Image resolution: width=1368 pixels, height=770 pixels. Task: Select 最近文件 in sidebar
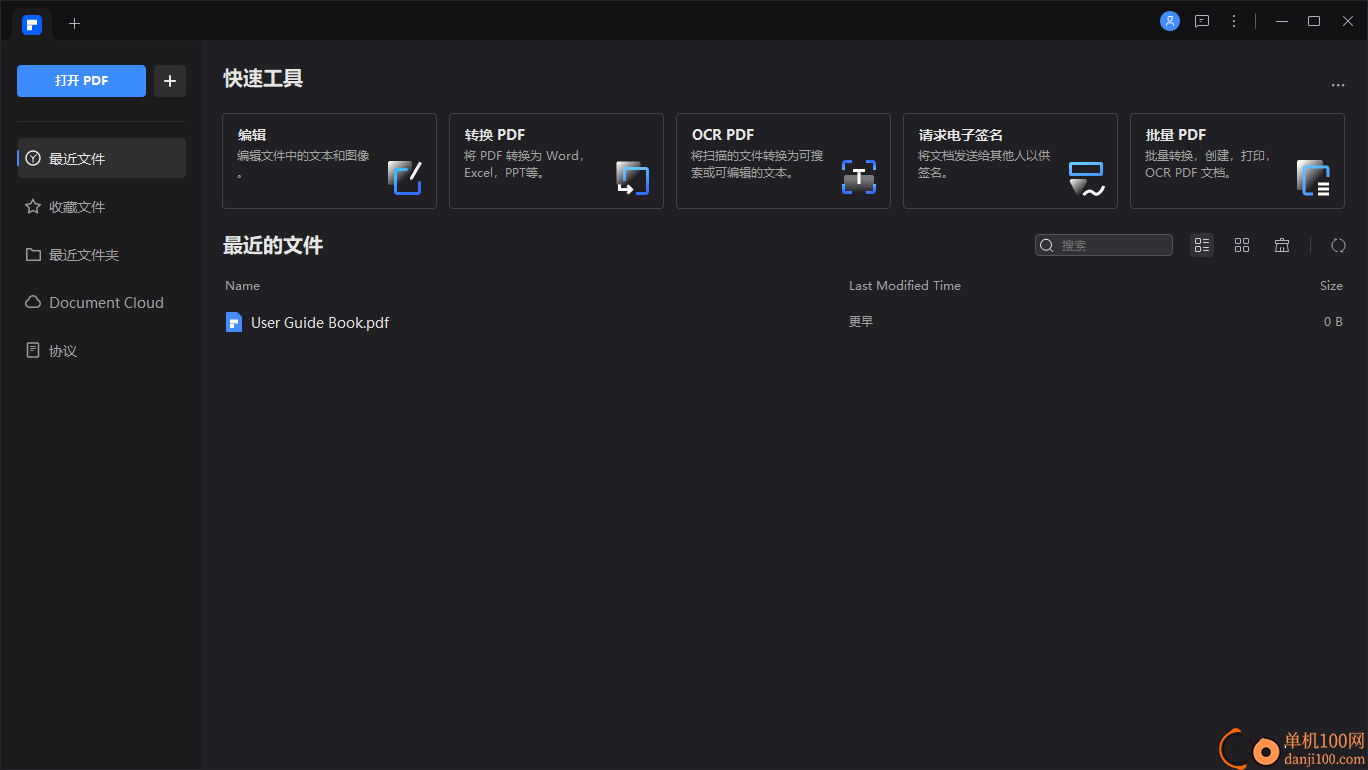[x=102, y=158]
